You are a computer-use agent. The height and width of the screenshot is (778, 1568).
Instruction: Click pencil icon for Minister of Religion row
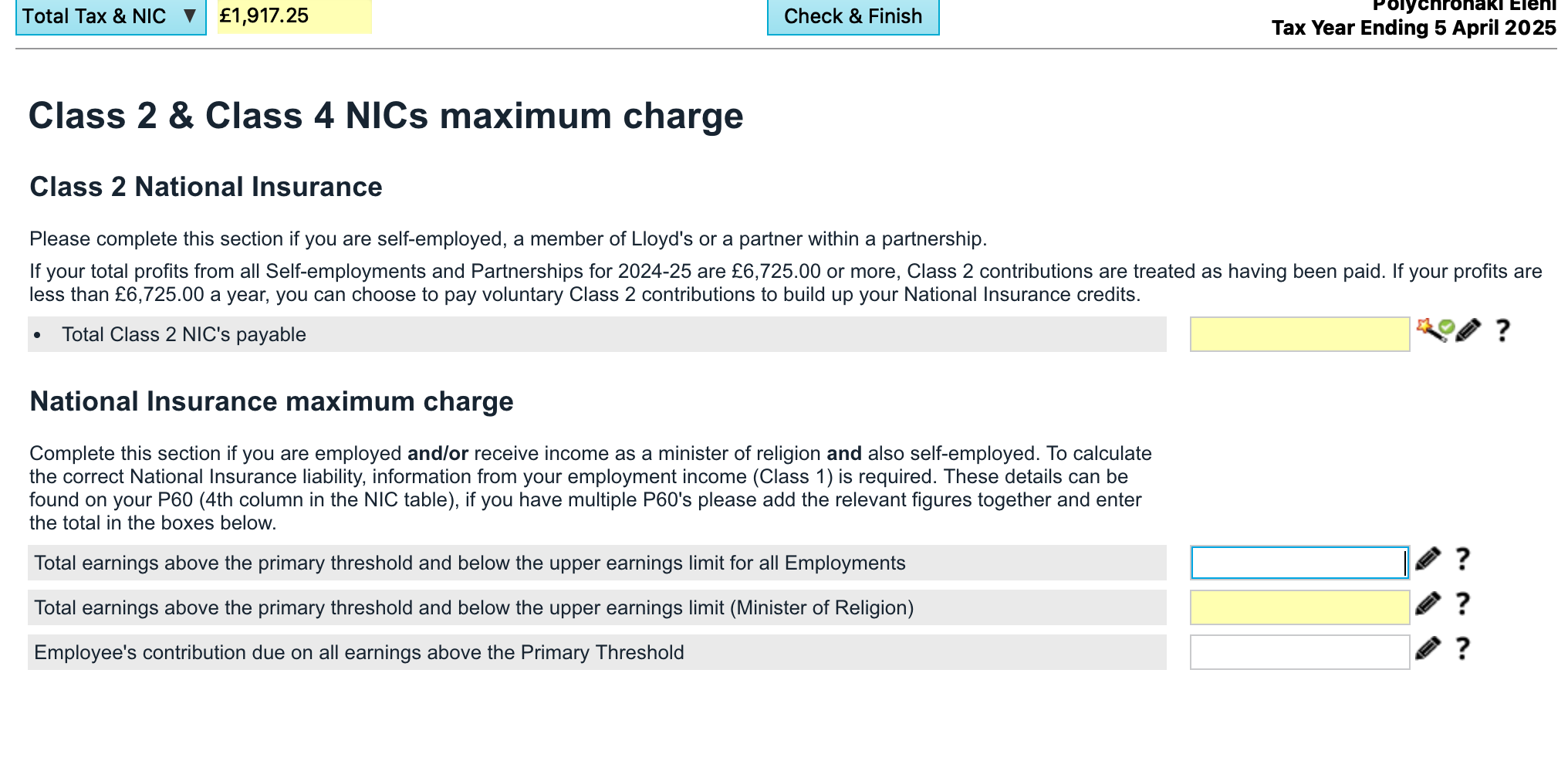pos(1428,604)
